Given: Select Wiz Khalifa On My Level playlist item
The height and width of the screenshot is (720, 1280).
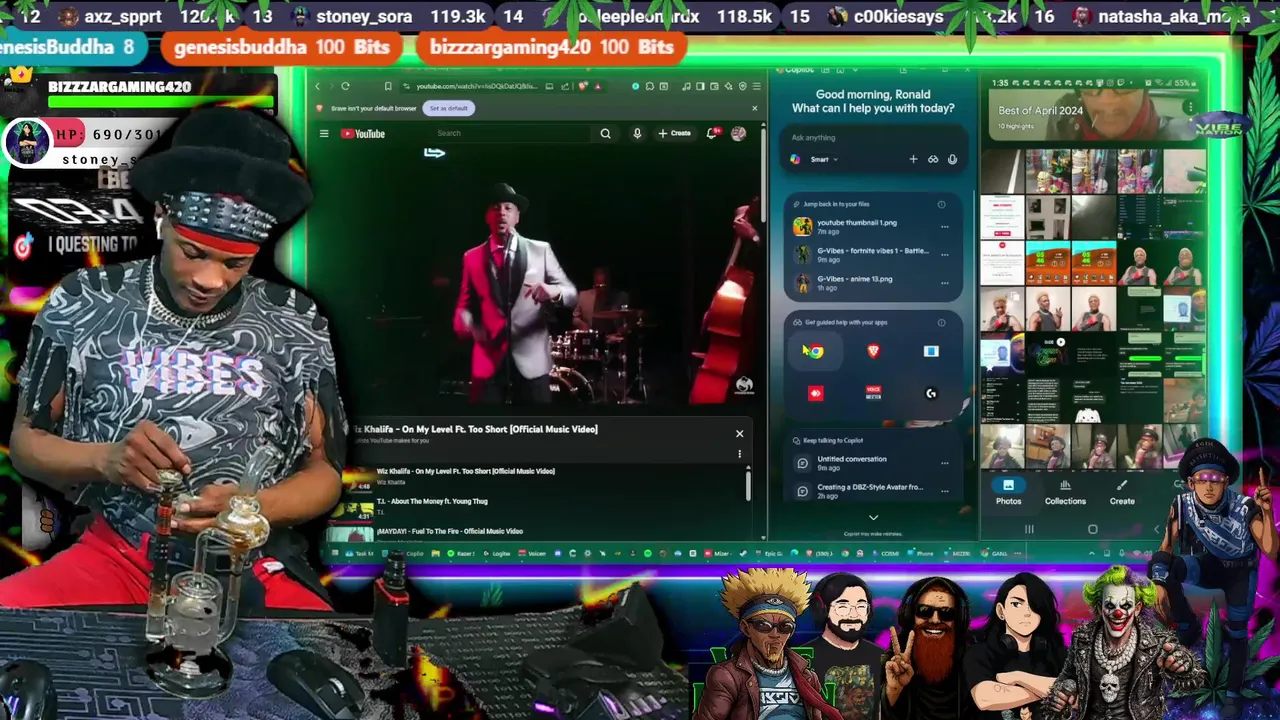Looking at the screenshot, I should (x=540, y=475).
